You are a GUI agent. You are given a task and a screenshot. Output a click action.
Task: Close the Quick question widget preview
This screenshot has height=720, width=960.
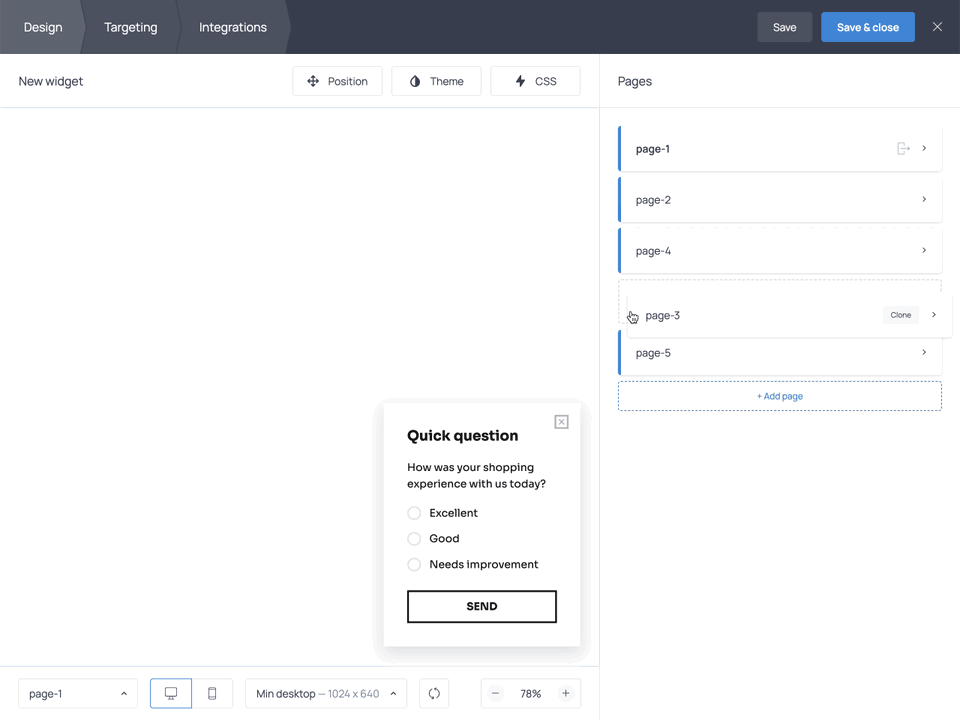[x=561, y=421]
